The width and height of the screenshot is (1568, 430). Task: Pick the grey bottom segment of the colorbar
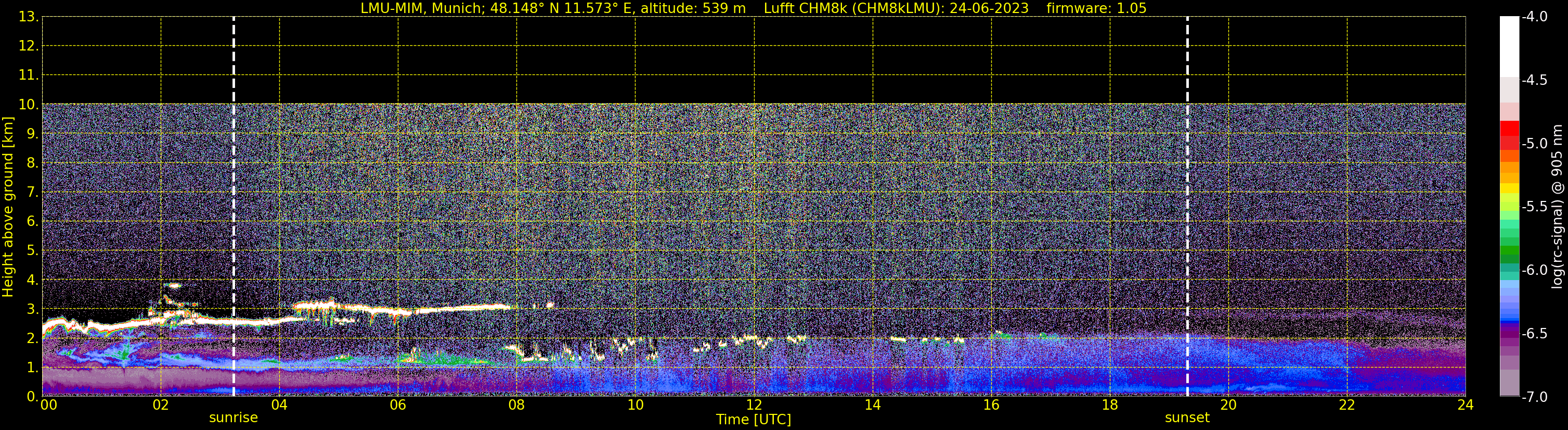tap(1510, 383)
